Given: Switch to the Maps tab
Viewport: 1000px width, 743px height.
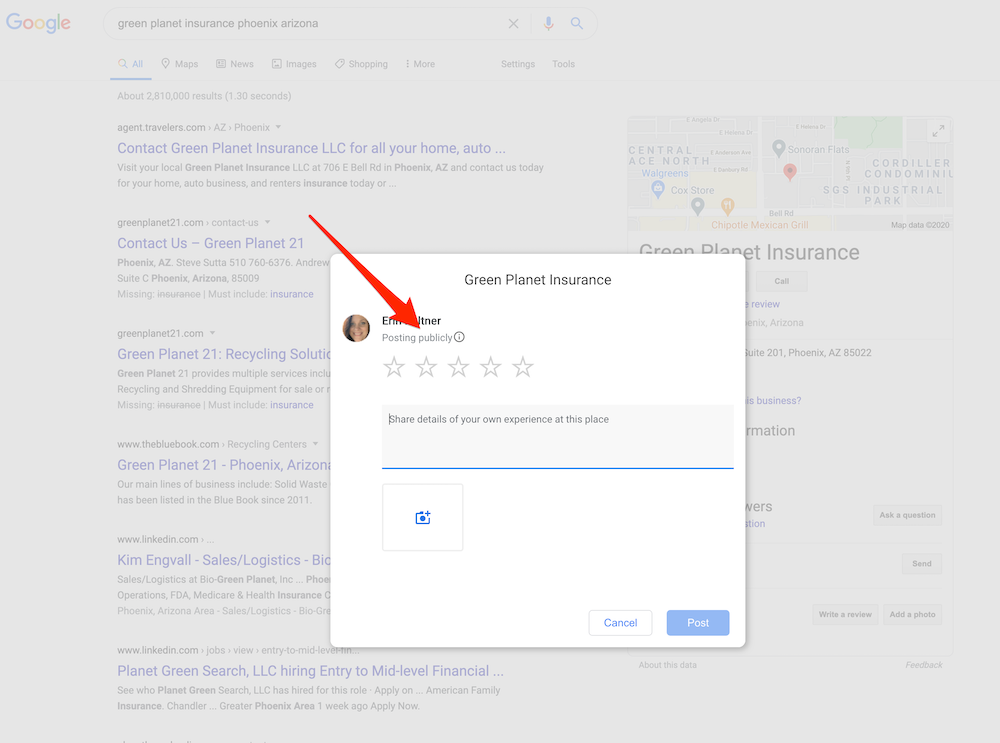Looking at the screenshot, I should tap(179, 64).
